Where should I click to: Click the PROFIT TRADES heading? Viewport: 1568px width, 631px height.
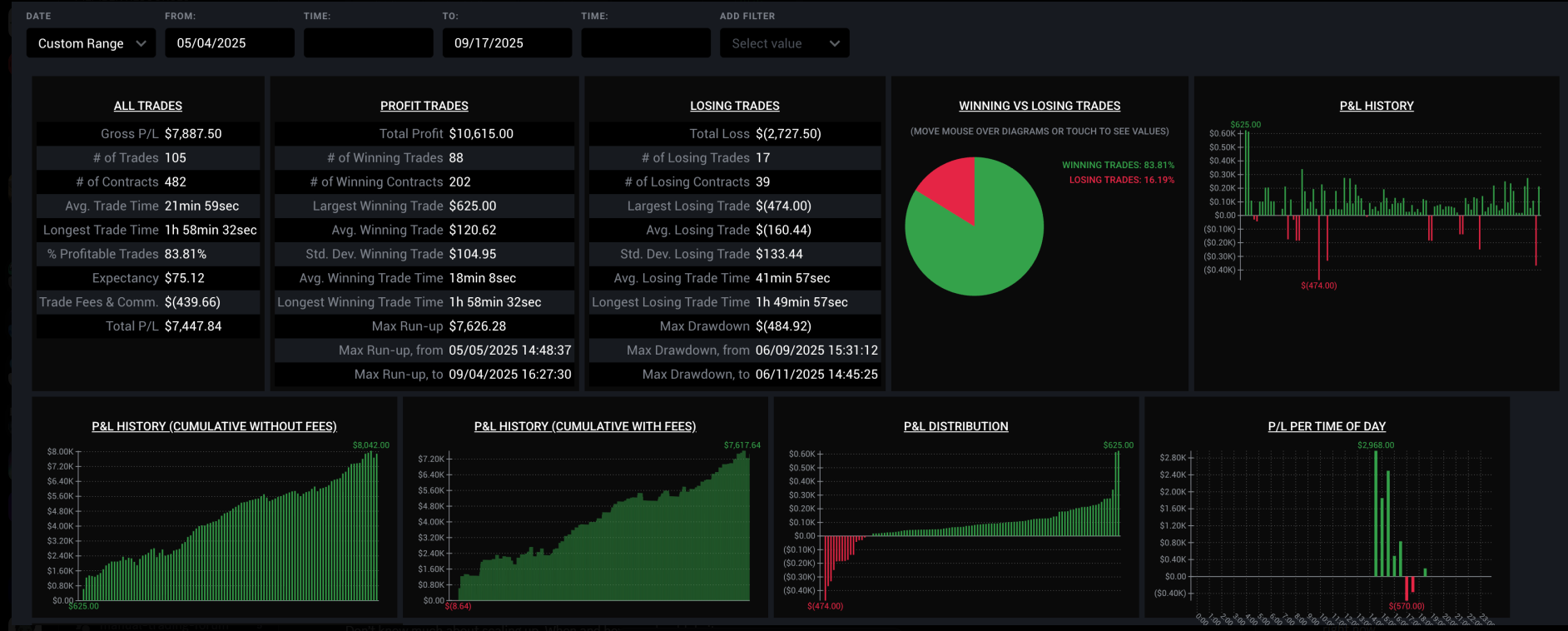[x=424, y=106]
